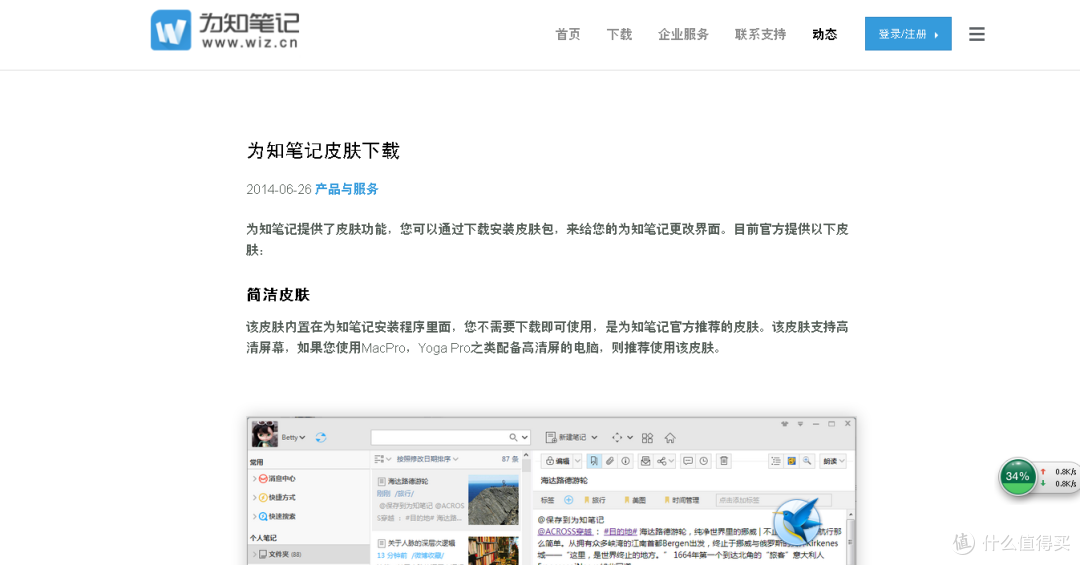Expand the 消息中心 tree item
1080x565 pixels.
[254, 479]
